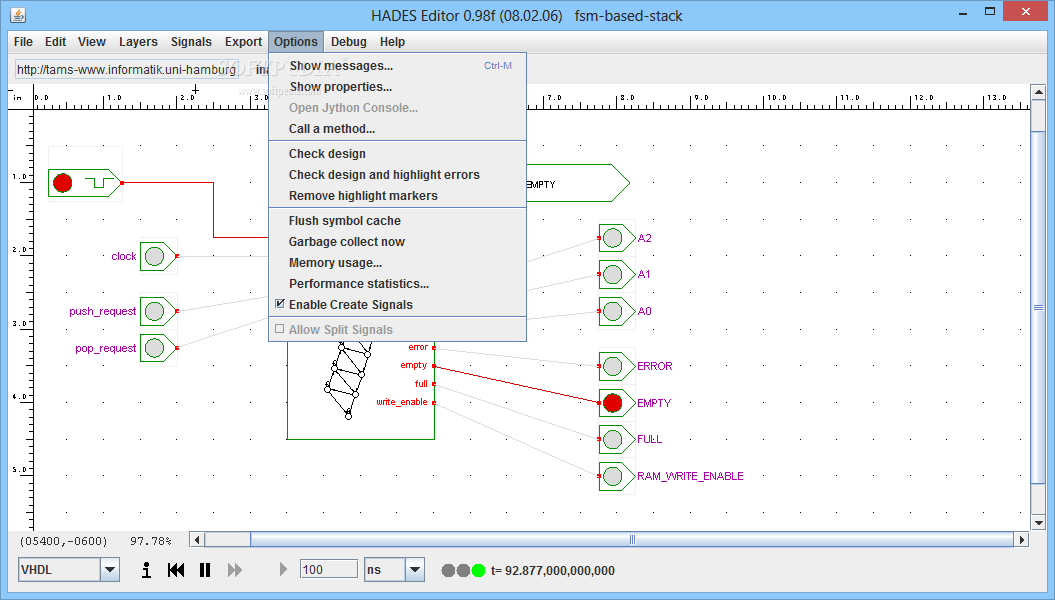Open the Layers menu

[x=138, y=42]
